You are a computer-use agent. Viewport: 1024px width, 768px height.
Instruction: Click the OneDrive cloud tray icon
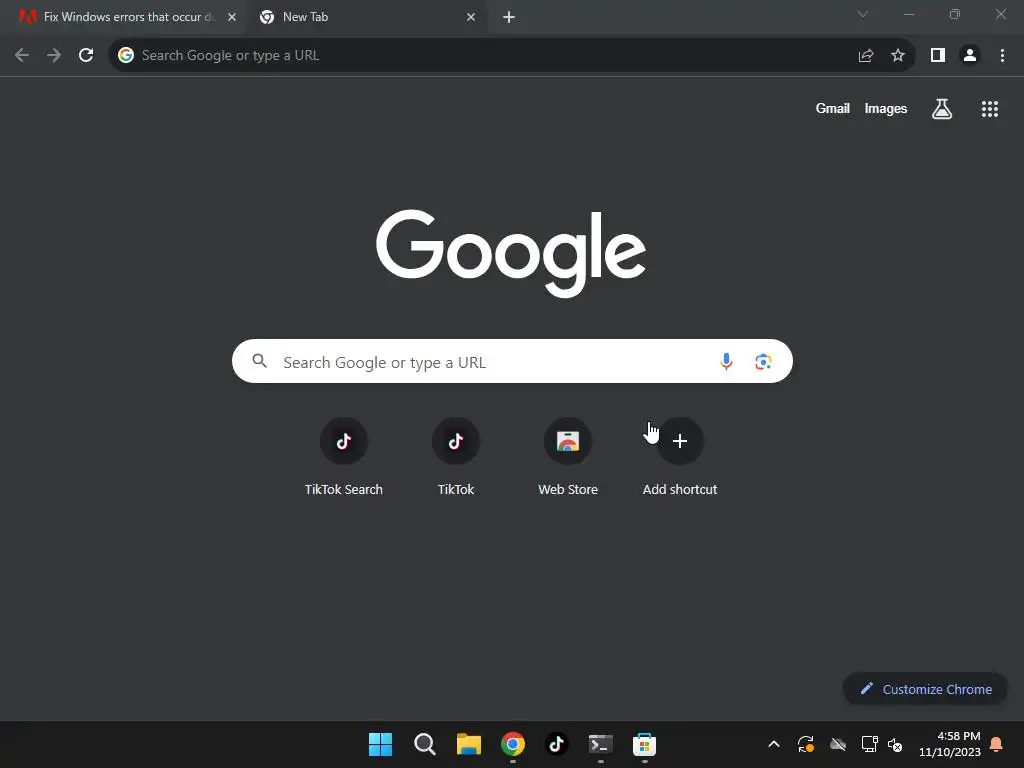(838, 744)
